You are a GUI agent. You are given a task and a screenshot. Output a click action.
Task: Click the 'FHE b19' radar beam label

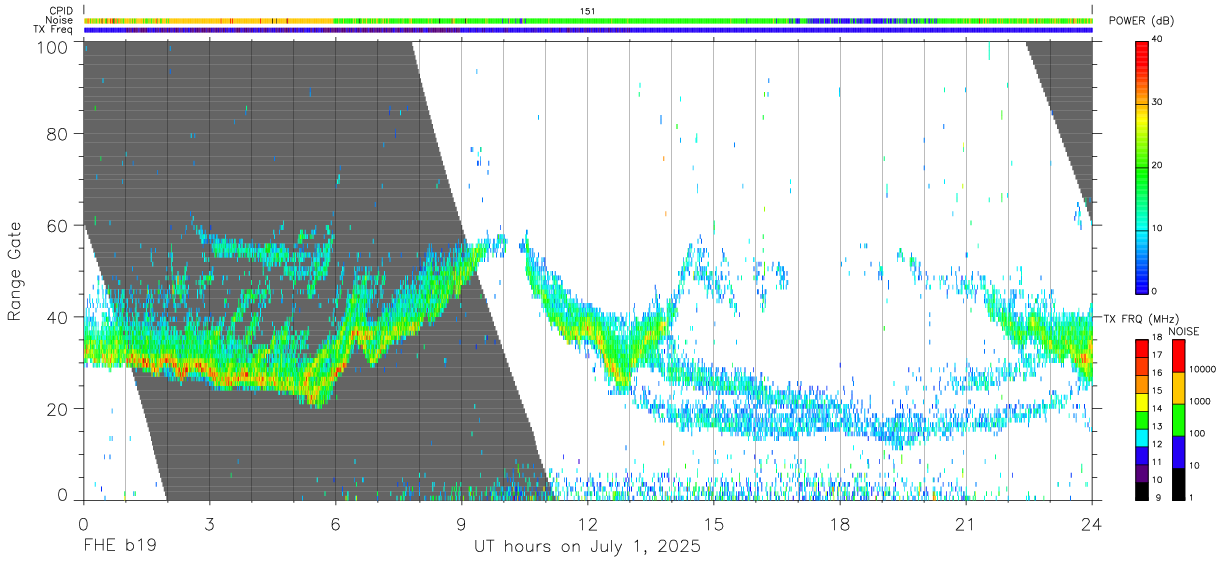point(119,547)
